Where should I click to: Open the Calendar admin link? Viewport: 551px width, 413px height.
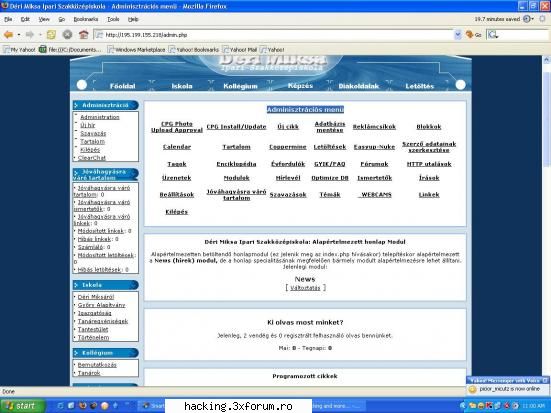(177, 147)
